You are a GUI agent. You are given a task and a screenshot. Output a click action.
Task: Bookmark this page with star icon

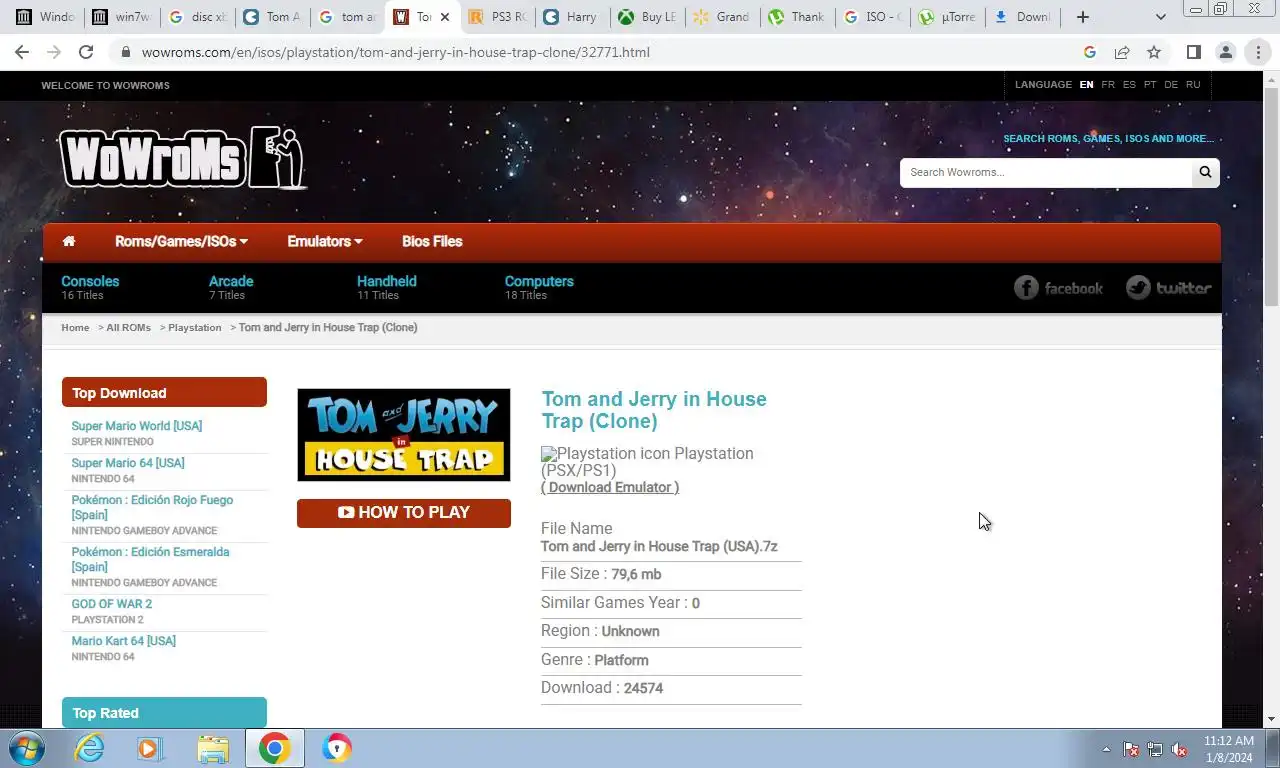(x=1154, y=52)
